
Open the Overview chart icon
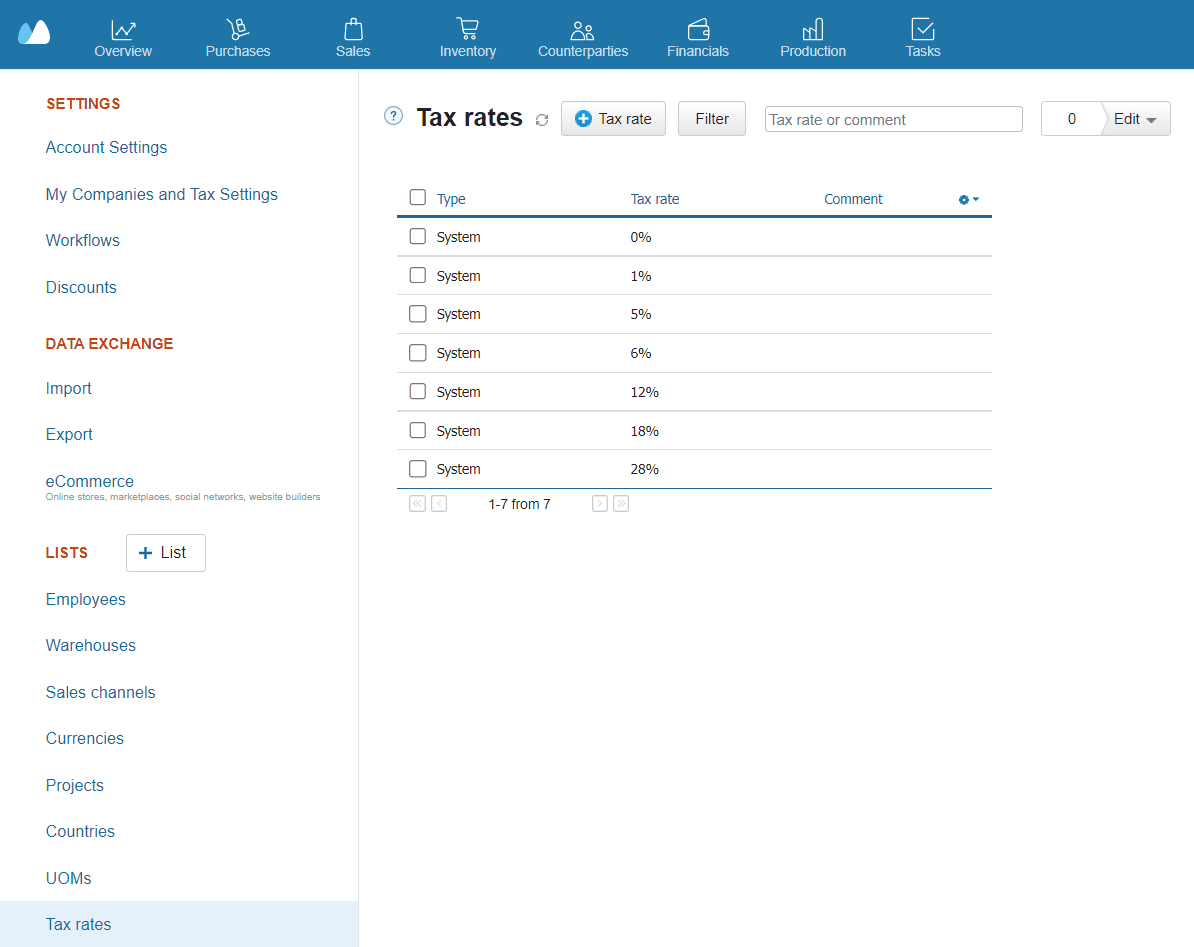[x=123, y=29]
